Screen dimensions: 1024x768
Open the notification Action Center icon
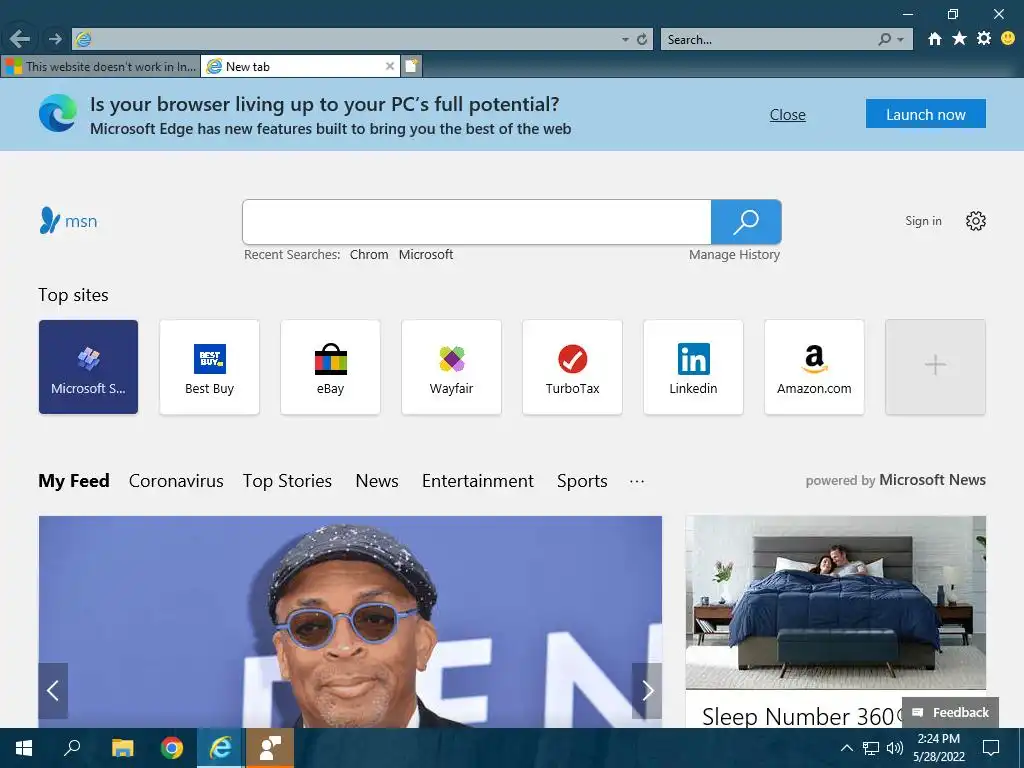991,748
